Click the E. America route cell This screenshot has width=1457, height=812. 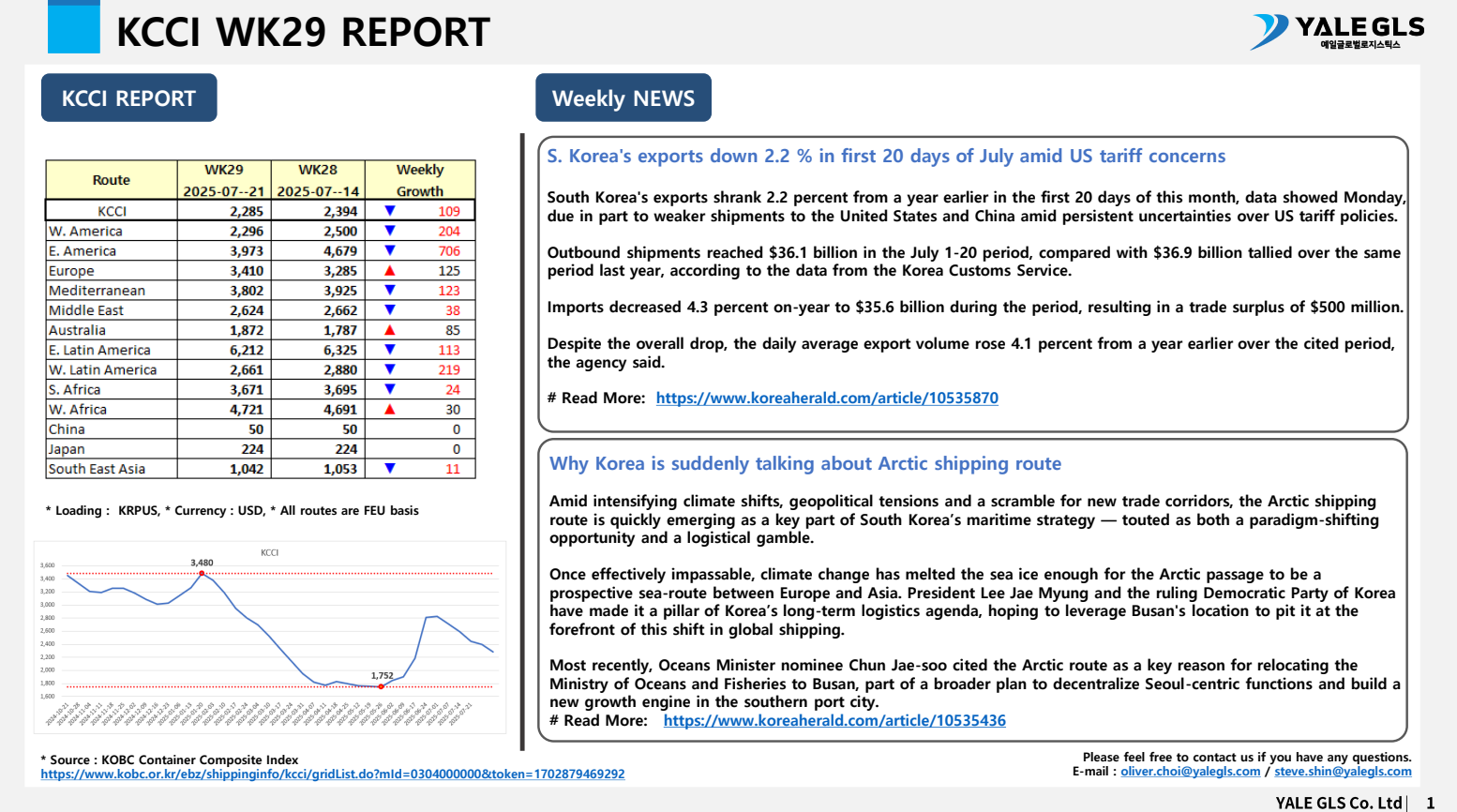[112, 250]
